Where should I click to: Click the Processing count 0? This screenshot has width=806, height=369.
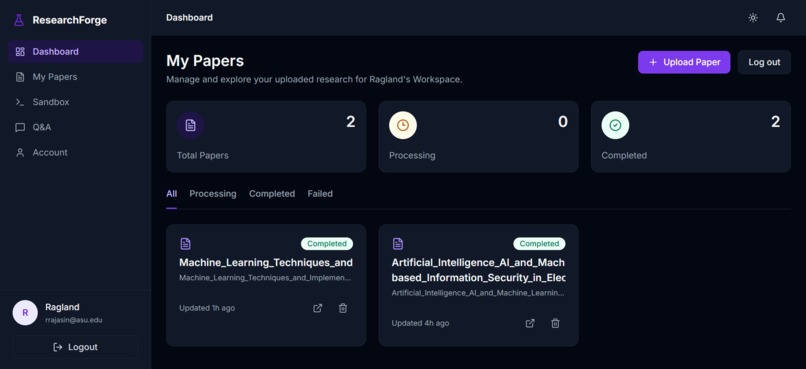563,122
